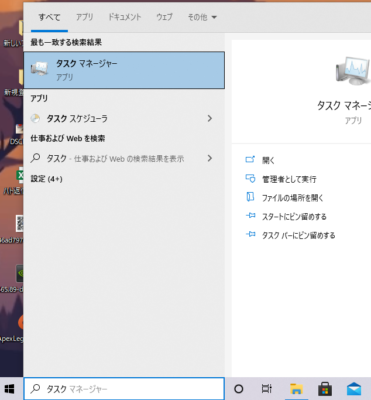Viewport: 371px width, 400px height.
Task: Choose ファイルの場所を開く
Action: [x=293, y=198]
